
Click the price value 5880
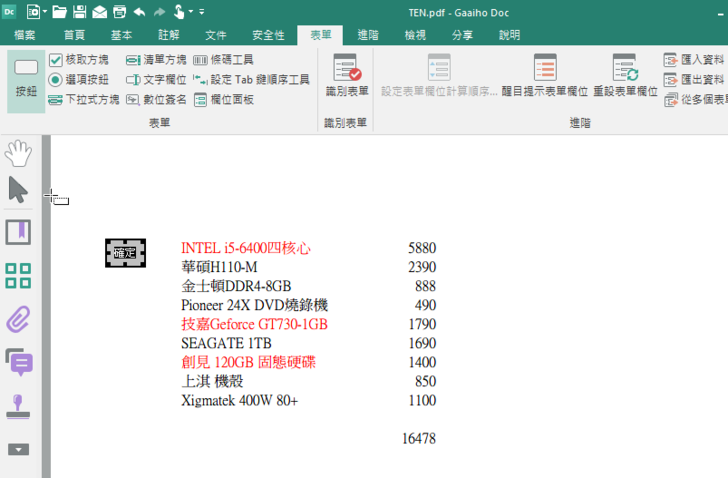pyautogui.click(x=422, y=248)
